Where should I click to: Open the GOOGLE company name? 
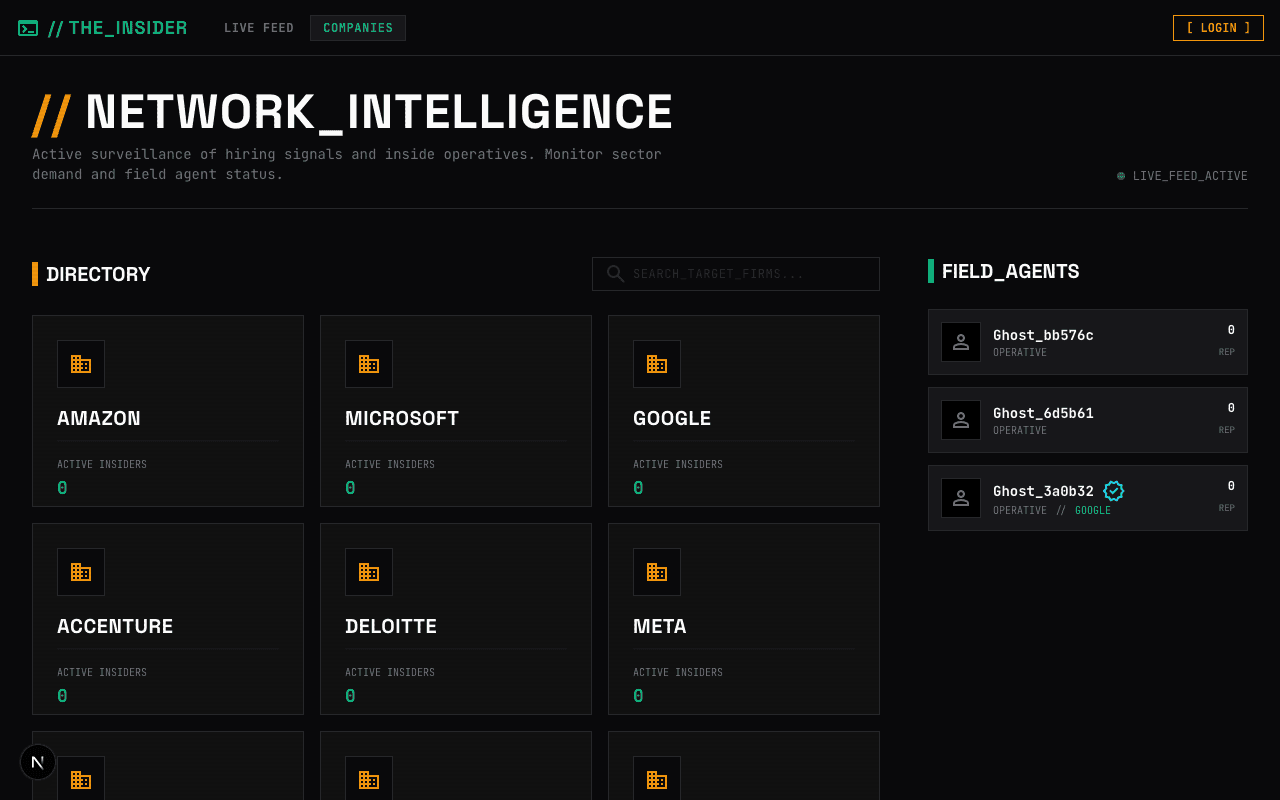[672, 418]
